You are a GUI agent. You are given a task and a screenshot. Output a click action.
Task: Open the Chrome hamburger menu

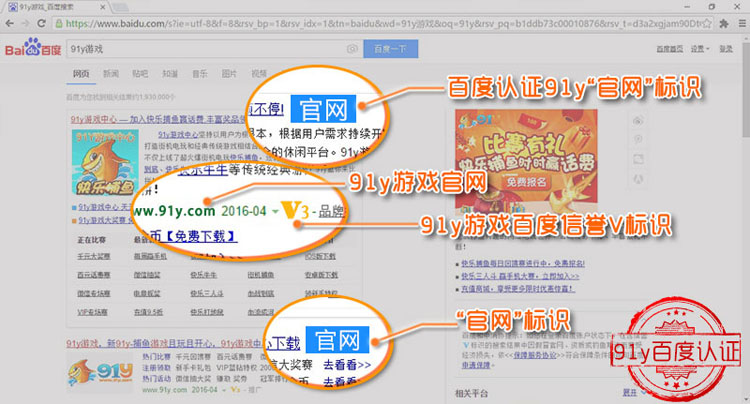click(742, 23)
